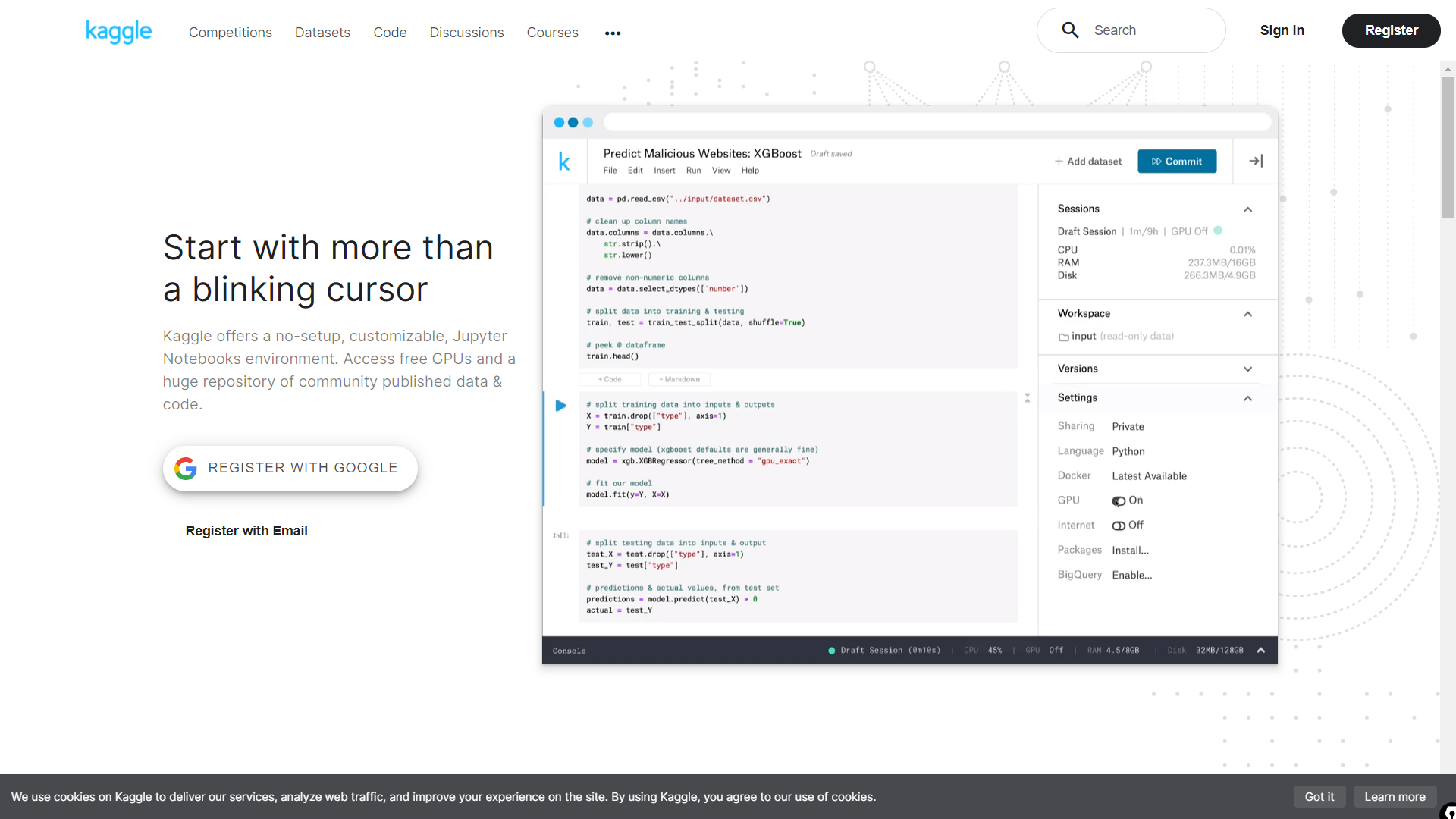Image resolution: width=1456 pixels, height=819 pixels.
Task: Click the CPU 45% status entry
Action: tap(983, 651)
